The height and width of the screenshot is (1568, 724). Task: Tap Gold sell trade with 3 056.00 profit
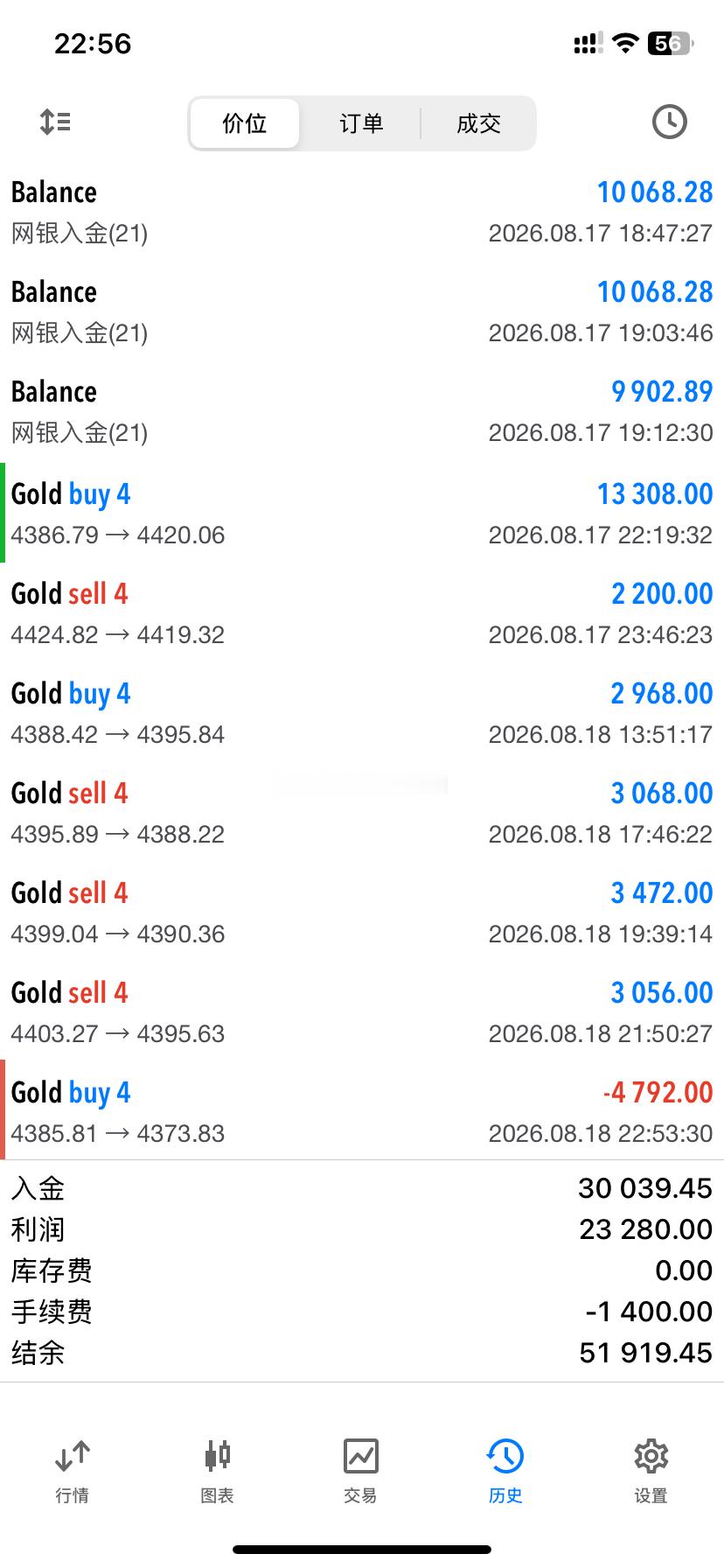362,1011
